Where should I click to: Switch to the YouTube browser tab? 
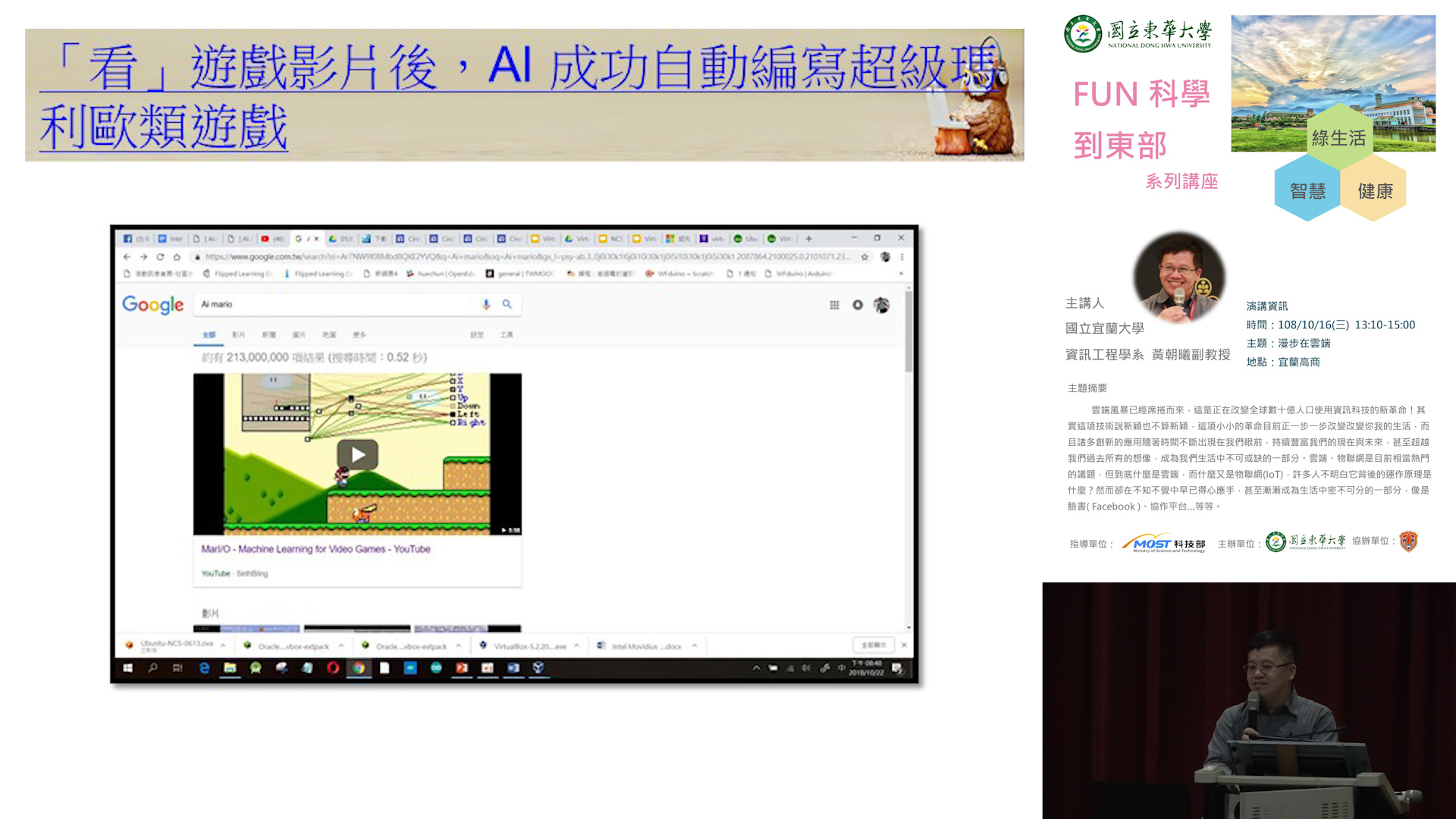click(271, 238)
